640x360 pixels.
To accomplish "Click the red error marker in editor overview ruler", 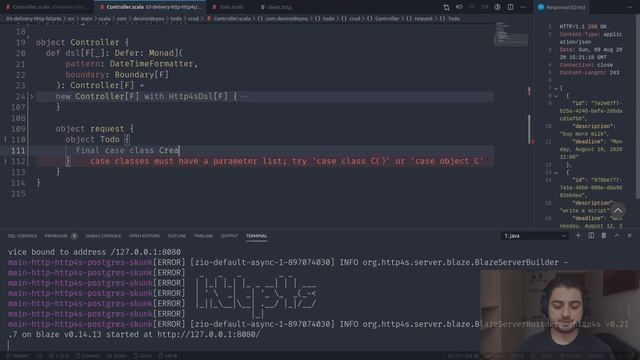I will tap(532, 142).
